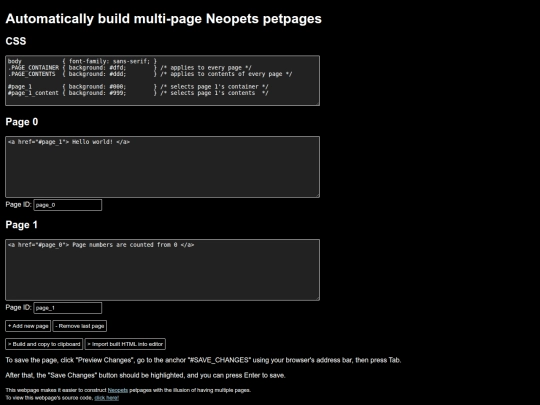Click the main page title heading
Image resolution: width=540 pixels, height=405 pixels.
[164, 19]
